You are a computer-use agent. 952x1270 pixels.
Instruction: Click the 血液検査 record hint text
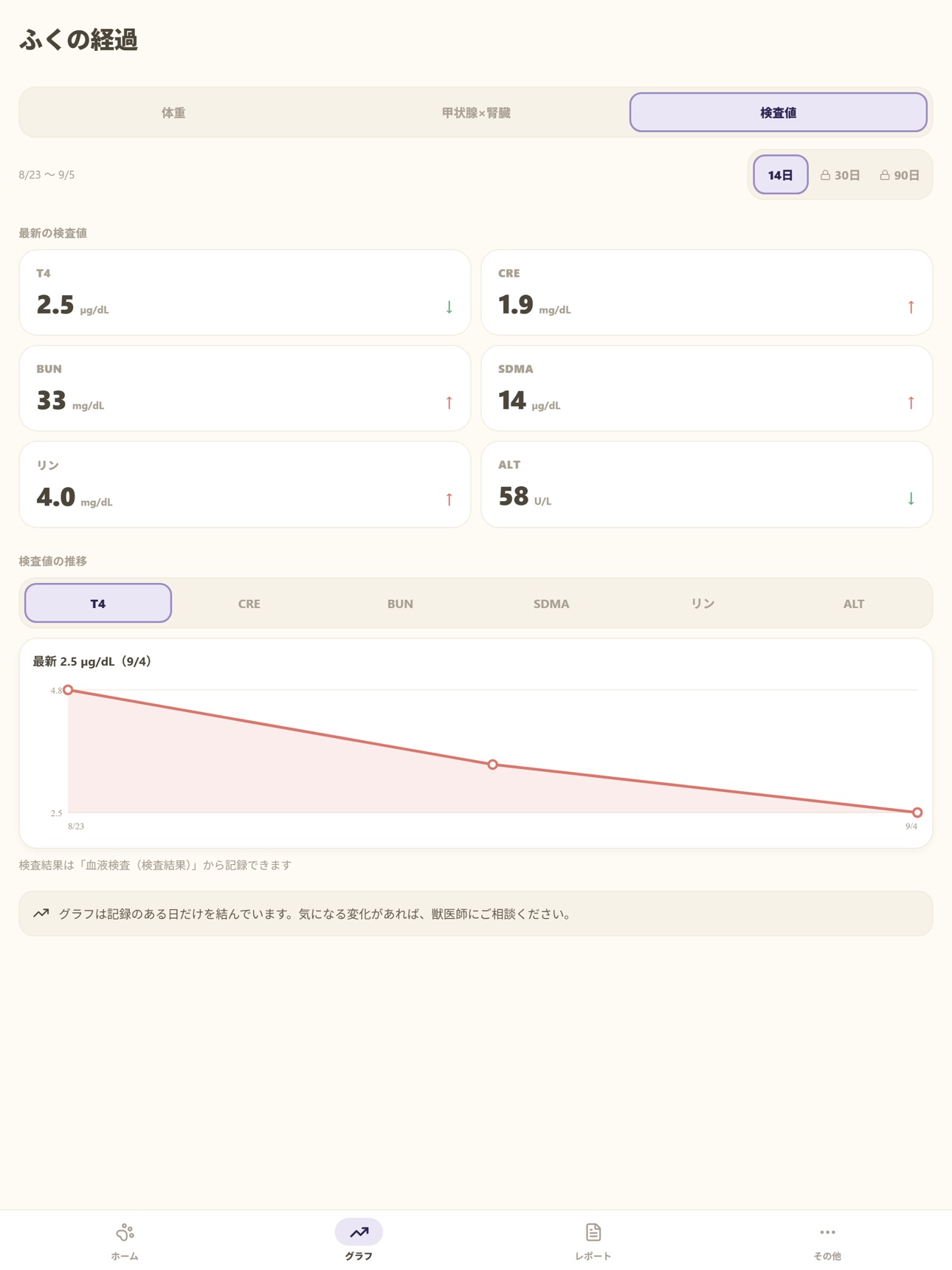(155, 865)
